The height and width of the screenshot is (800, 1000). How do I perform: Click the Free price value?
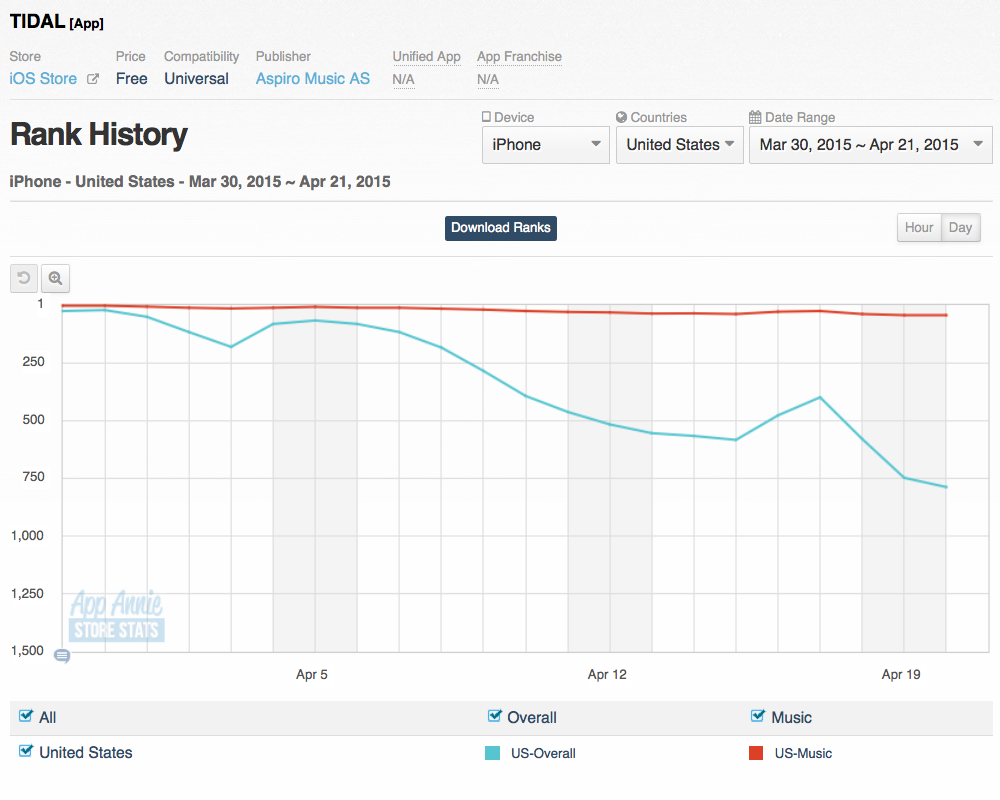coord(131,78)
